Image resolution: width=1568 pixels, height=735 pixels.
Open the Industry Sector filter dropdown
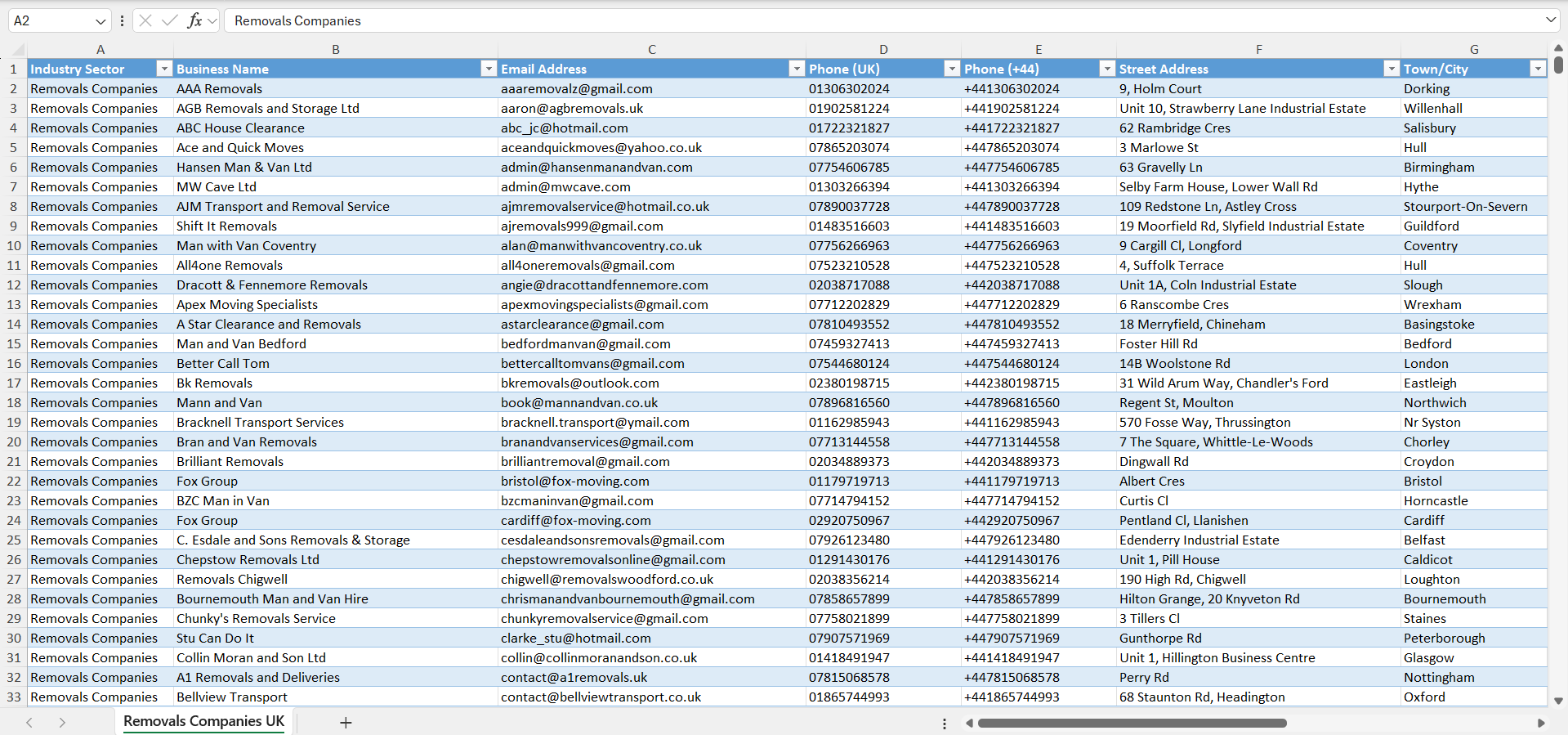click(x=164, y=69)
